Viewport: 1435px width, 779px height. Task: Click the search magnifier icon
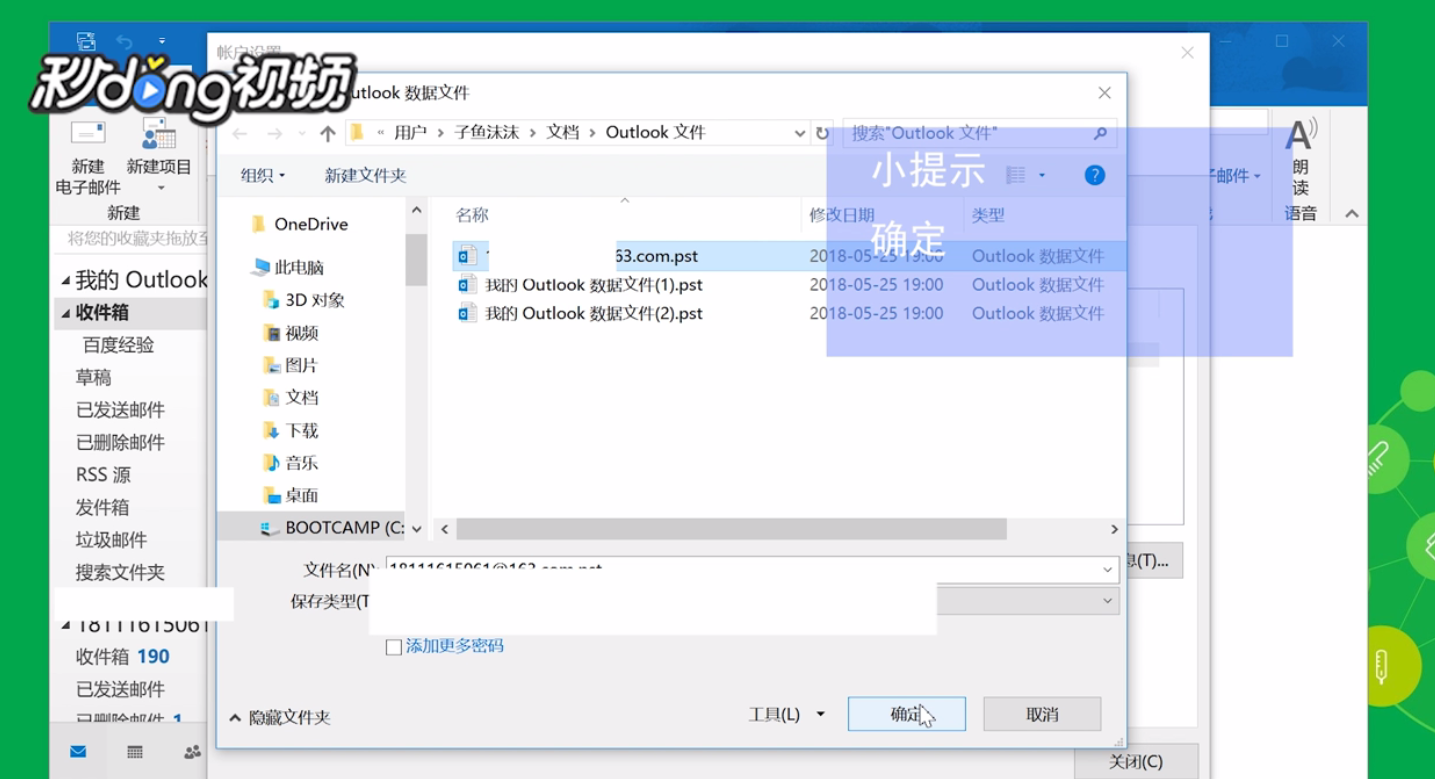point(1100,133)
